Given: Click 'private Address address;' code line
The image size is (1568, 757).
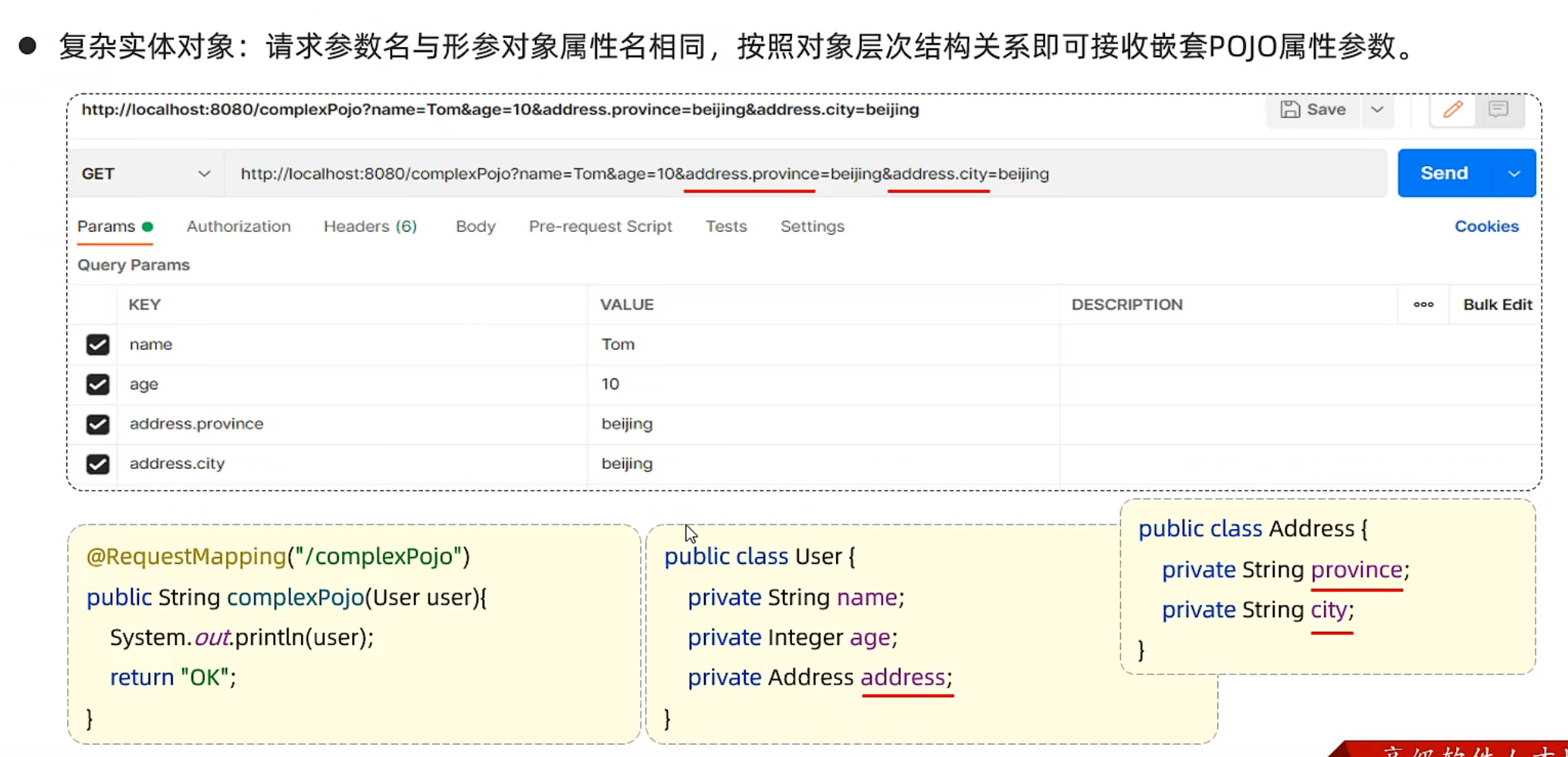Looking at the screenshot, I should click(x=820, y=677).
